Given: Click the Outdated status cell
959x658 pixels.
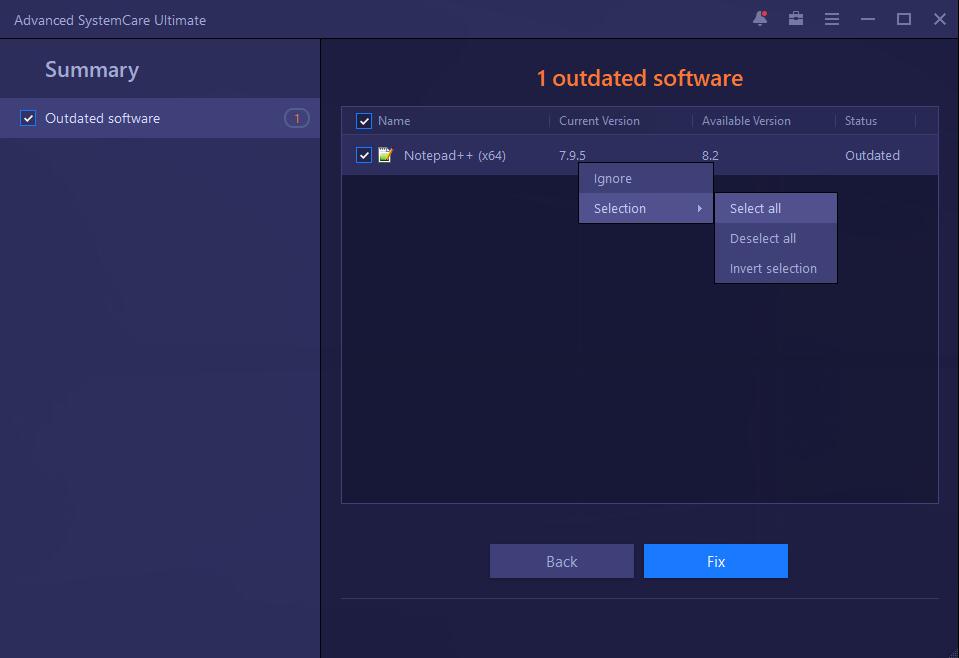Looking at the screenshot, I should (x=872, y=155).
